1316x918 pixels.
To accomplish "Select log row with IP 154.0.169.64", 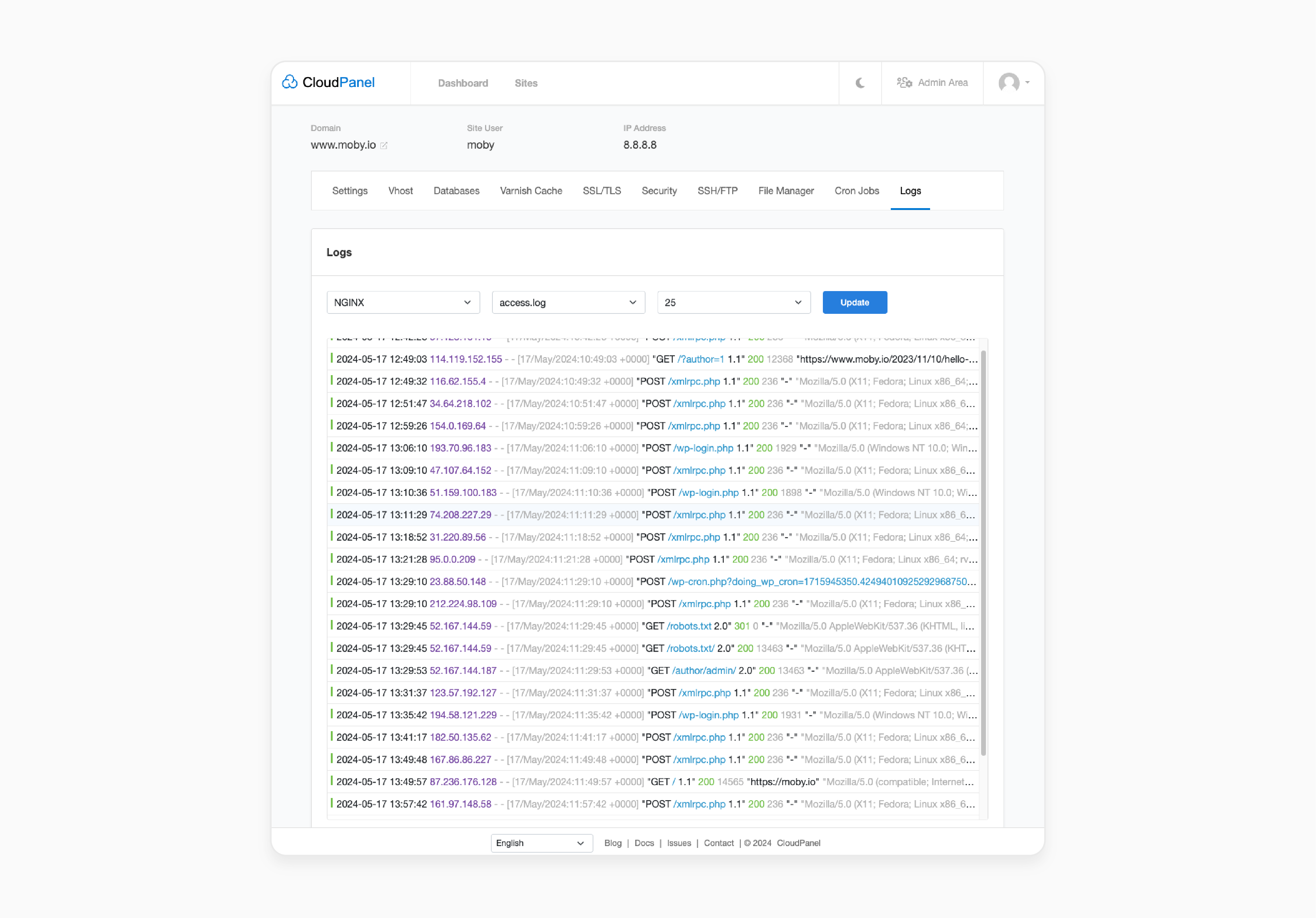I will [654, 427].
